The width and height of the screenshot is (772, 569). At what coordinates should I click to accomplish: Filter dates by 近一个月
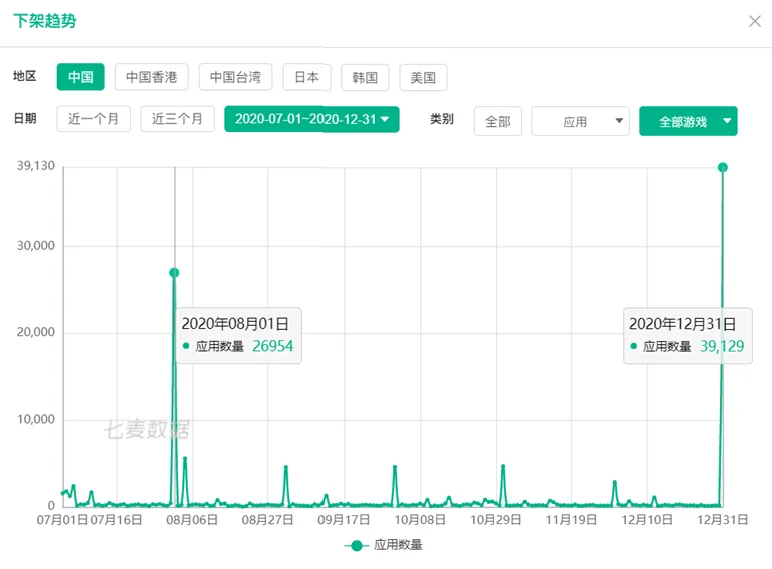[x=93, y=119]
